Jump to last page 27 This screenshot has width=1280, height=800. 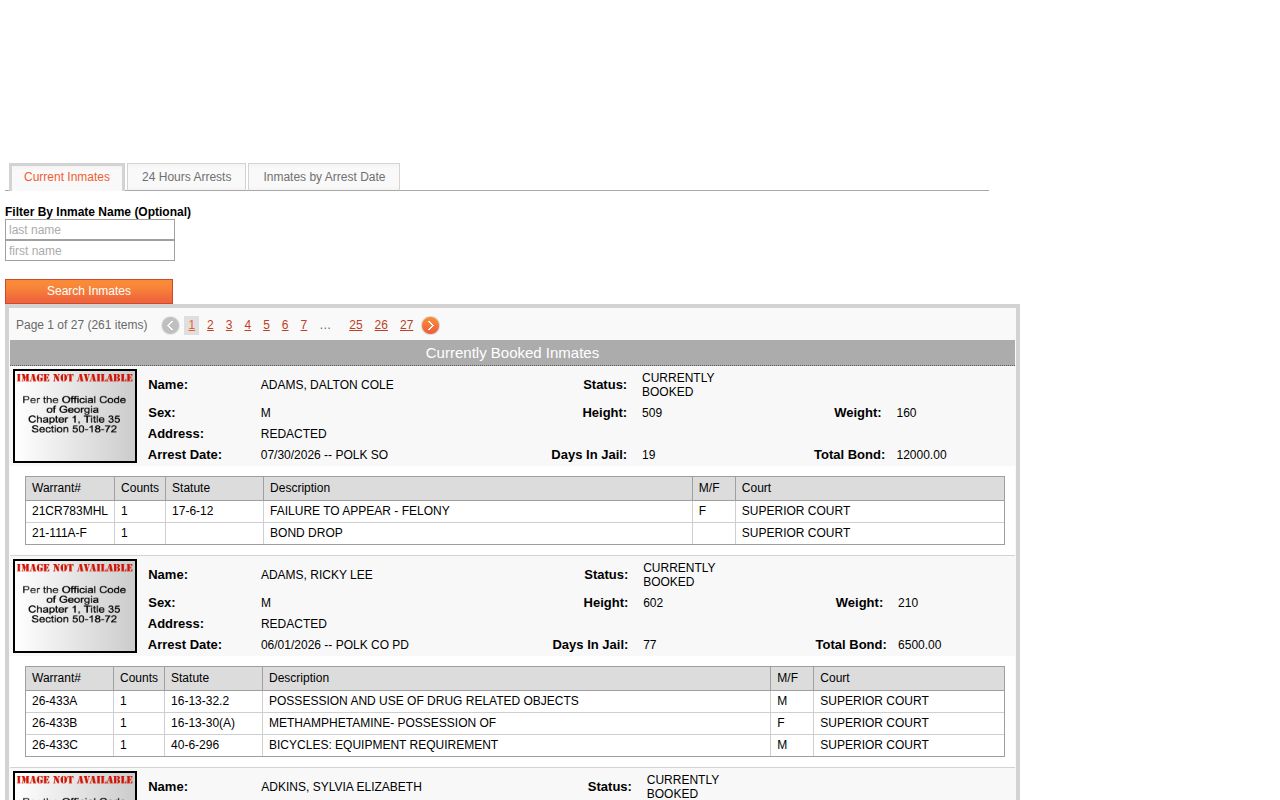(x=406, y=325)
